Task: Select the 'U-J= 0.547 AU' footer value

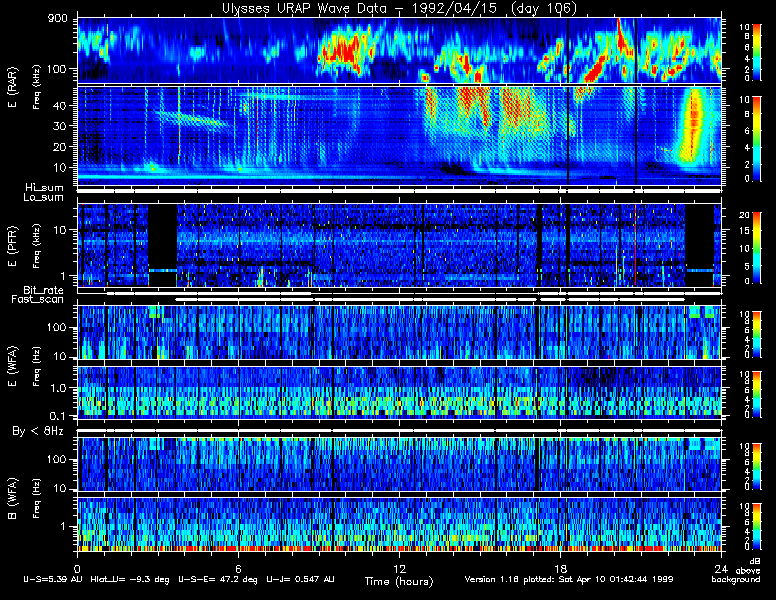Action: [300, 579]
